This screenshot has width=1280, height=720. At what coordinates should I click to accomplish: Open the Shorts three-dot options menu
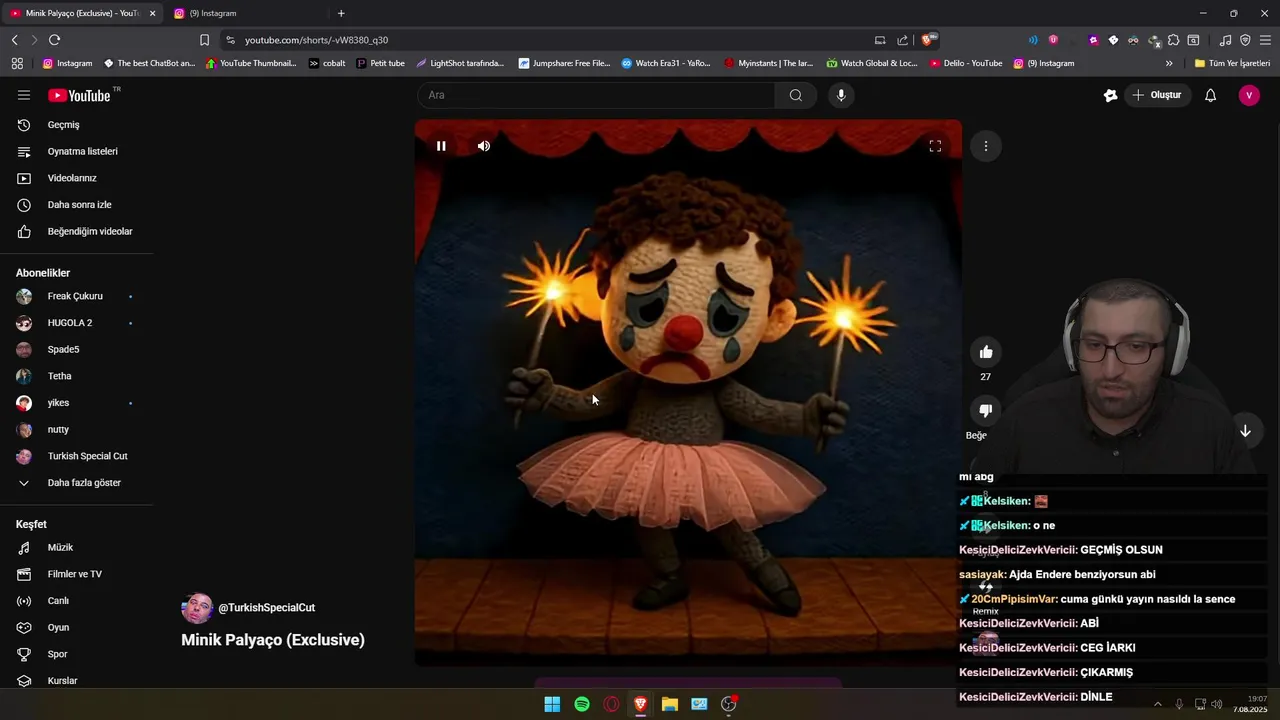tap(986, 146)
